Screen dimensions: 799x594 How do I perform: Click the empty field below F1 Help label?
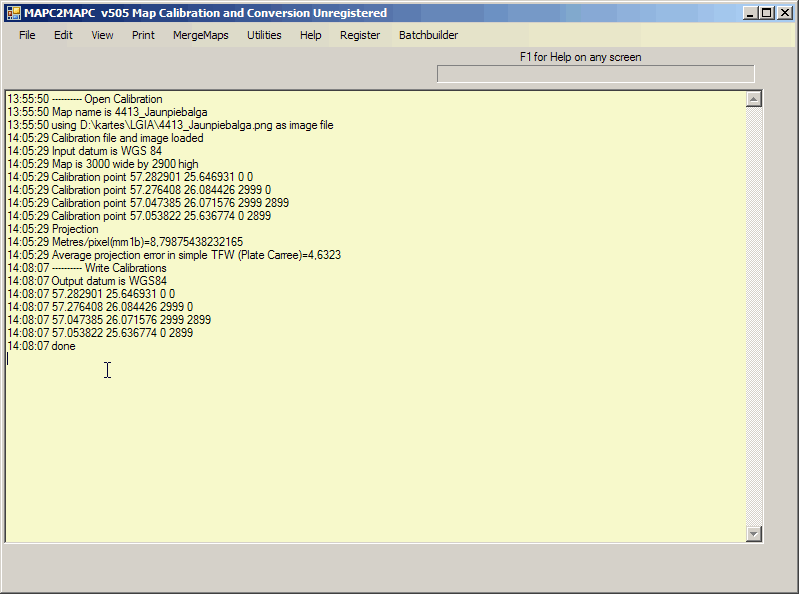(x=595, y=74)
